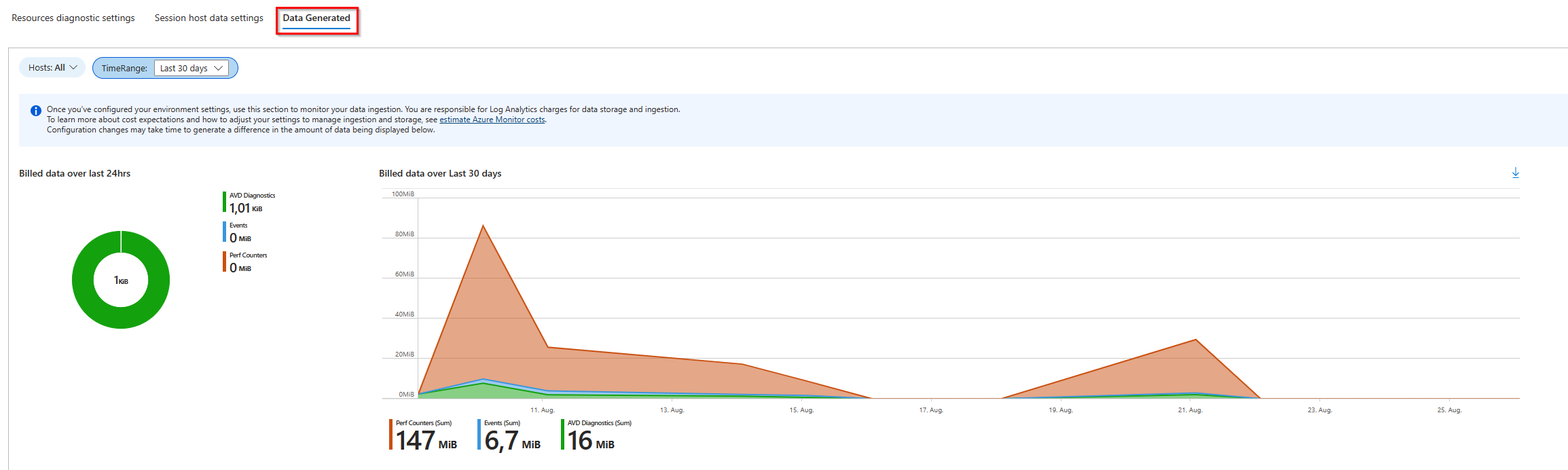Download the billed data chart
1568x470 pixels.
[1515, 173]
